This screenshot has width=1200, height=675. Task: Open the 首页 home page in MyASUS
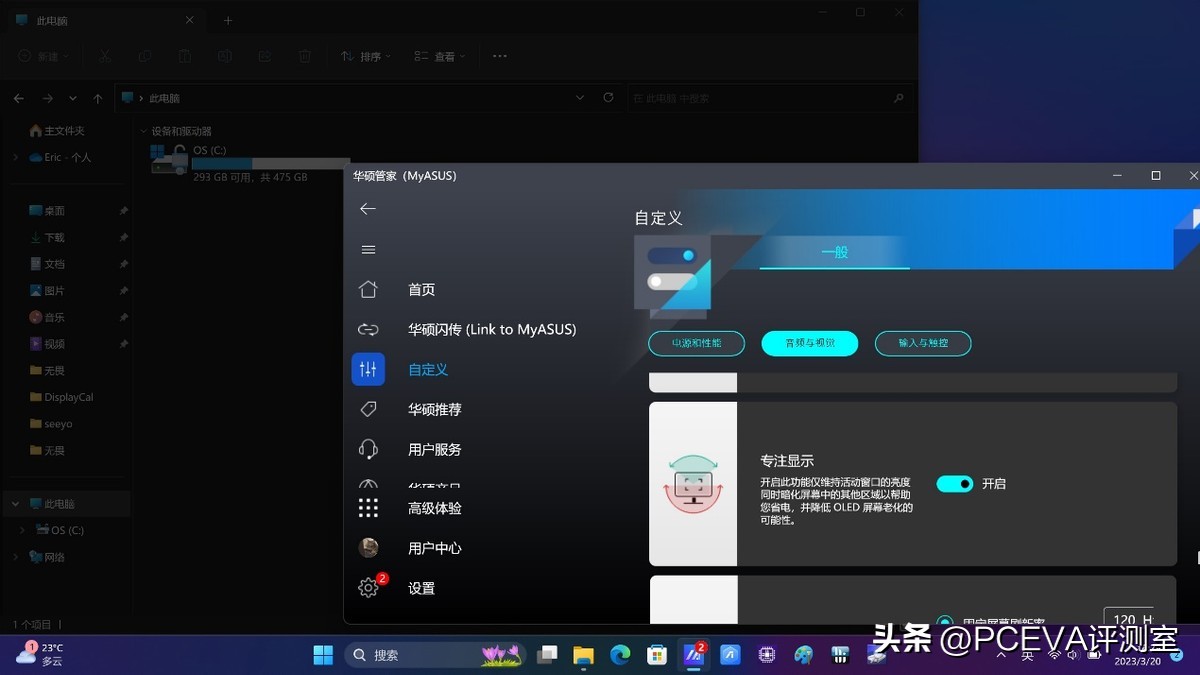click(x=421, y=289)
